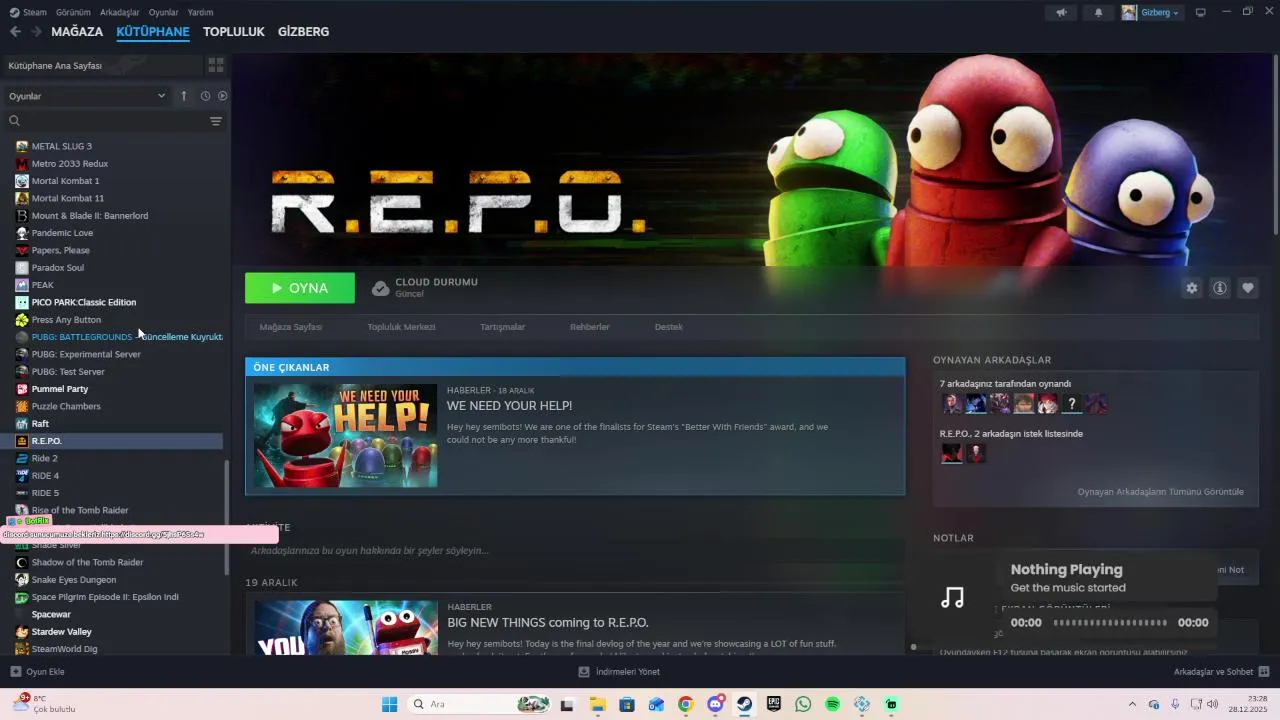Open the Mağaza Sayfası game tab
Viewport: 1280px width, 720px height.
click(291, 327)
